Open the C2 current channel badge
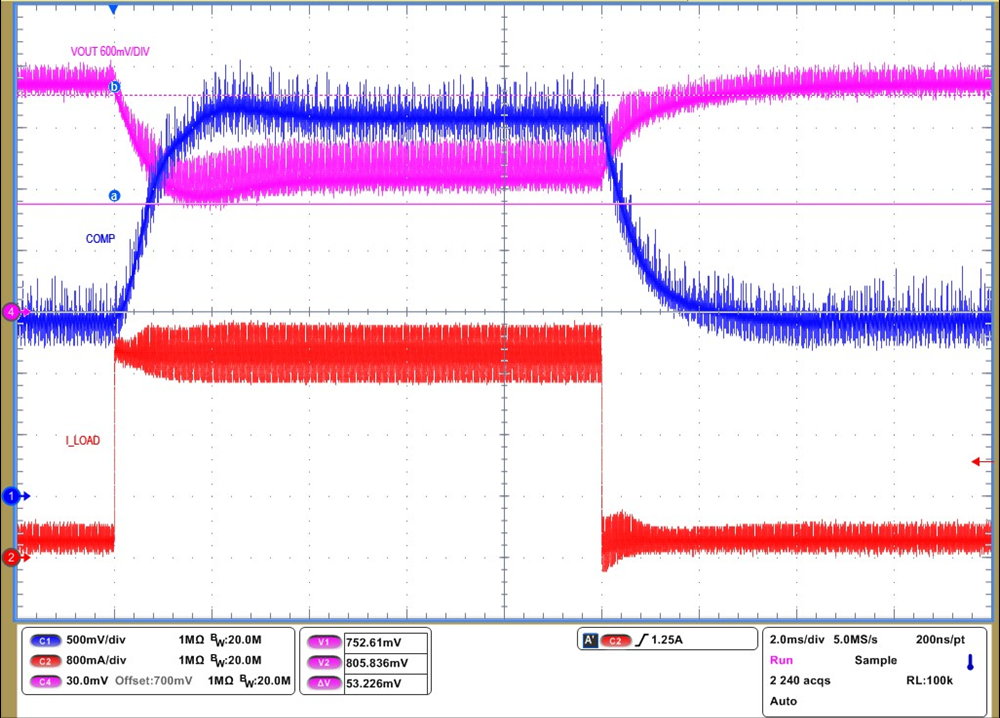This screenshot has width=1000, height=718. tap(45, 660)
